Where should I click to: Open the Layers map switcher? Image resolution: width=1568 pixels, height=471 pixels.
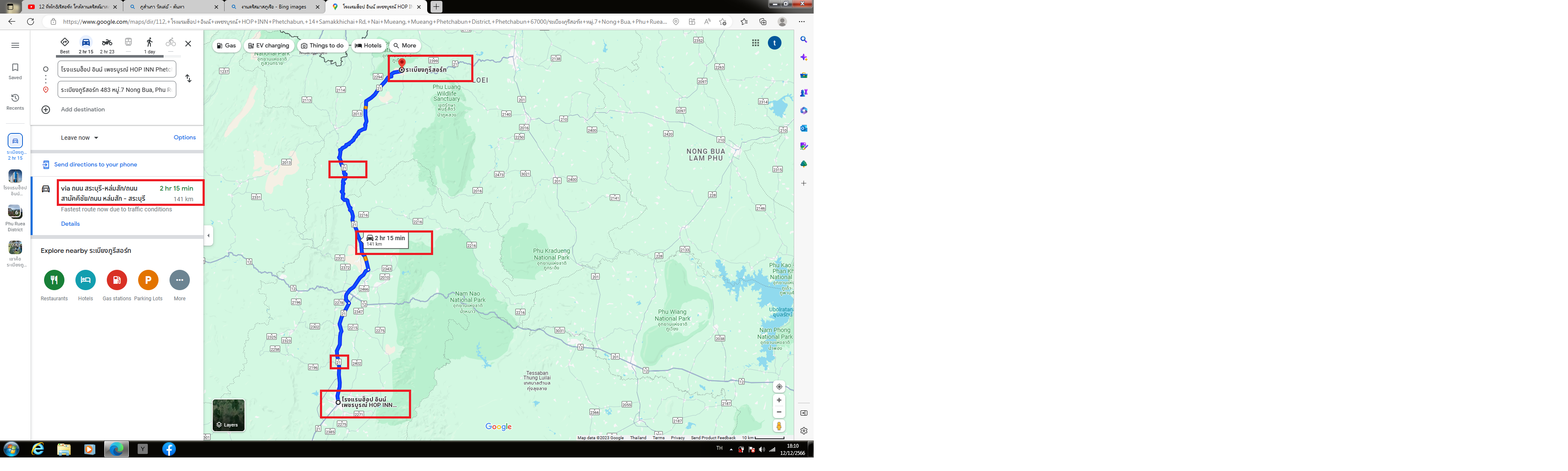pyautogui.click(x=228, y=415)
